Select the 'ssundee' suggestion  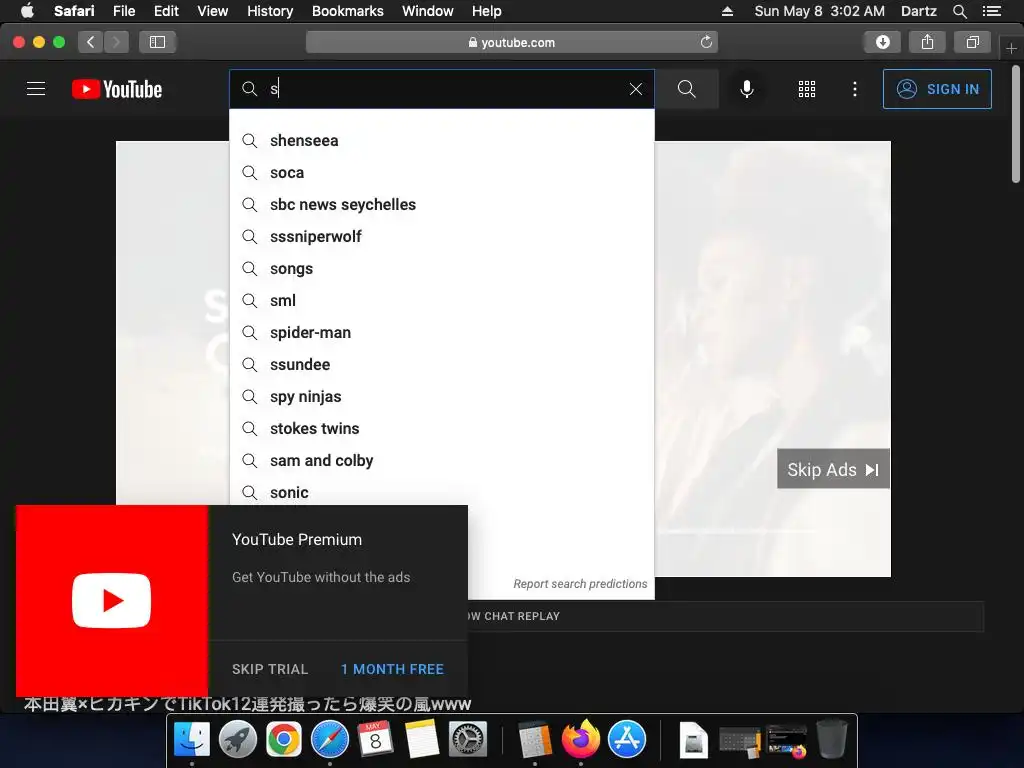[441, 364]
